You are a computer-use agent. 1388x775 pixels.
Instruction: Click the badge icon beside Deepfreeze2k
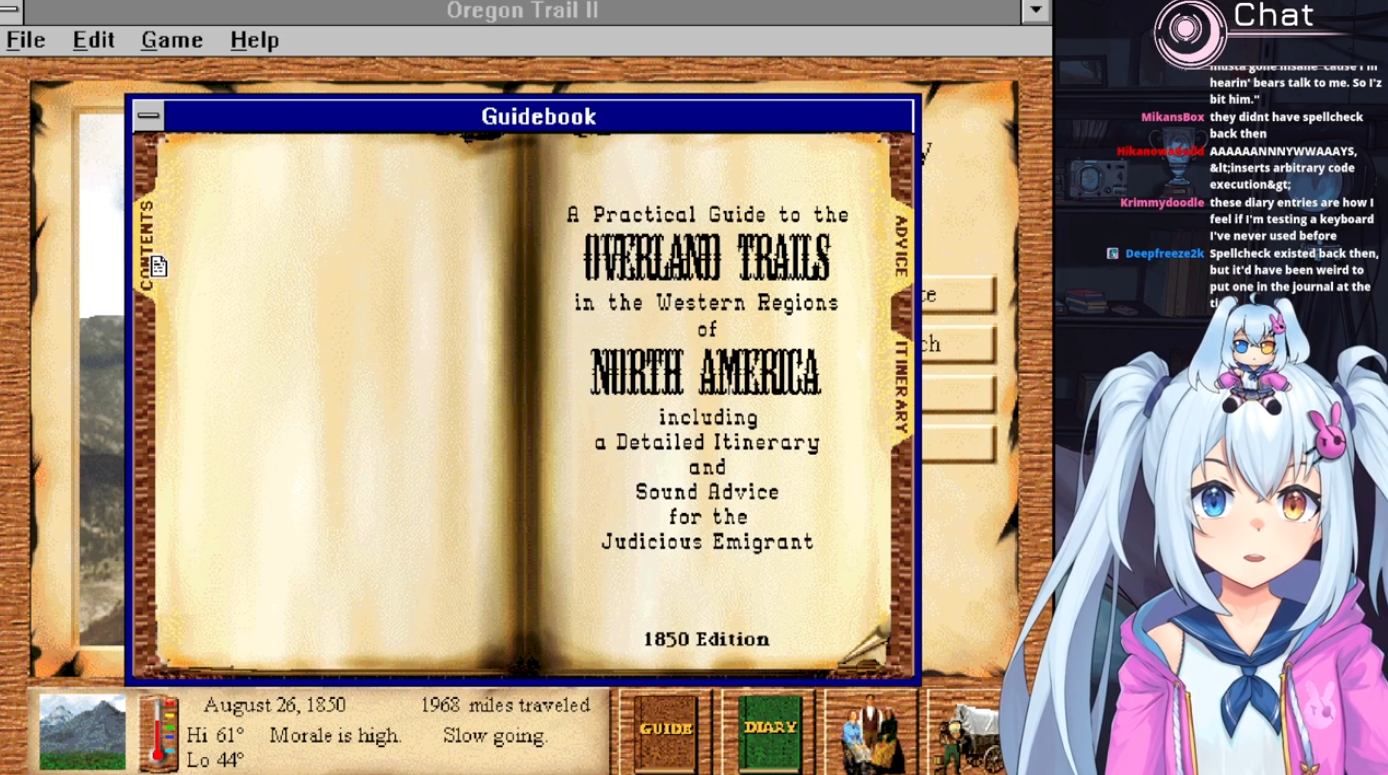[x=1112, y=253]
